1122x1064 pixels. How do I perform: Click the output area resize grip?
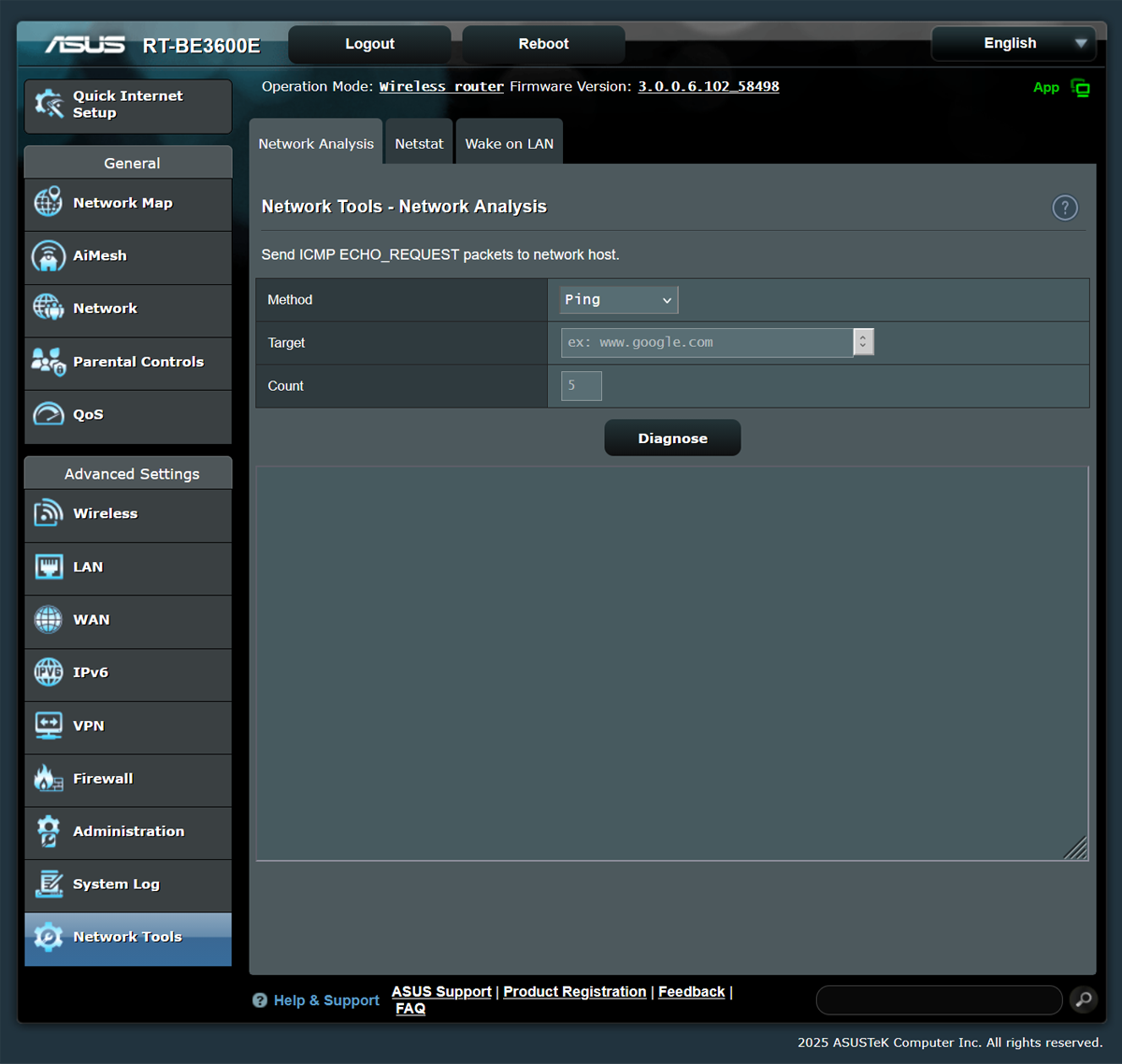[x=1076, y=847]
